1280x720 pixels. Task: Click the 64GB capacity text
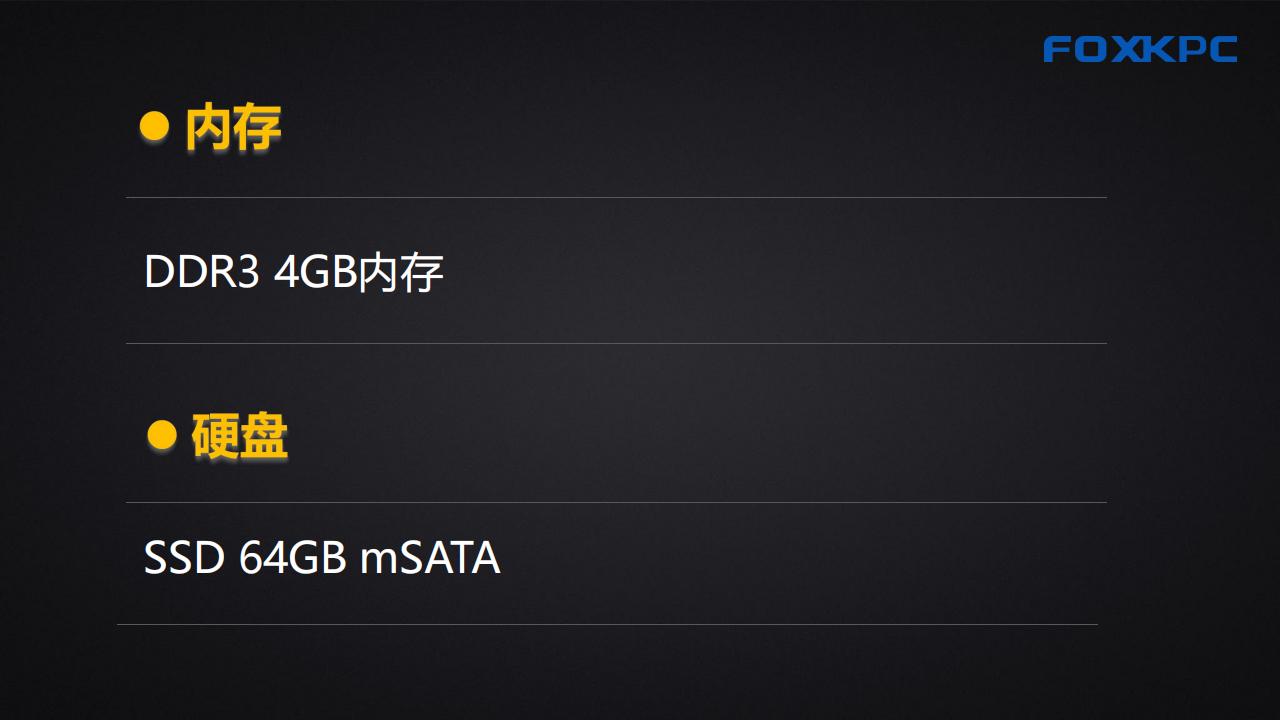[x=293, y=558]
